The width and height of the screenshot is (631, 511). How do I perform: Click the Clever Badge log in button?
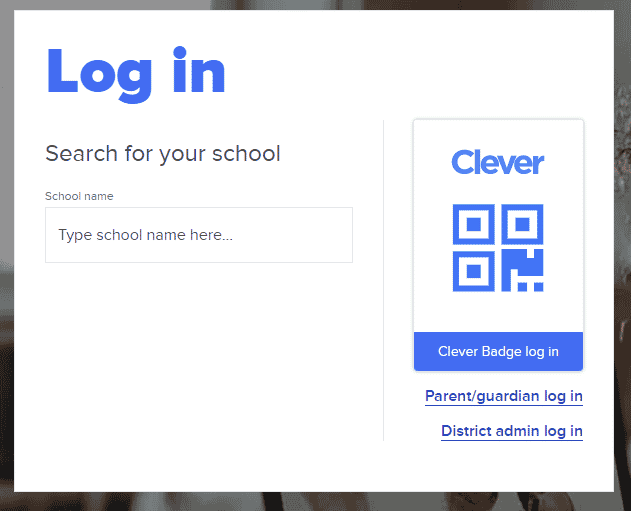pos(498,351)
